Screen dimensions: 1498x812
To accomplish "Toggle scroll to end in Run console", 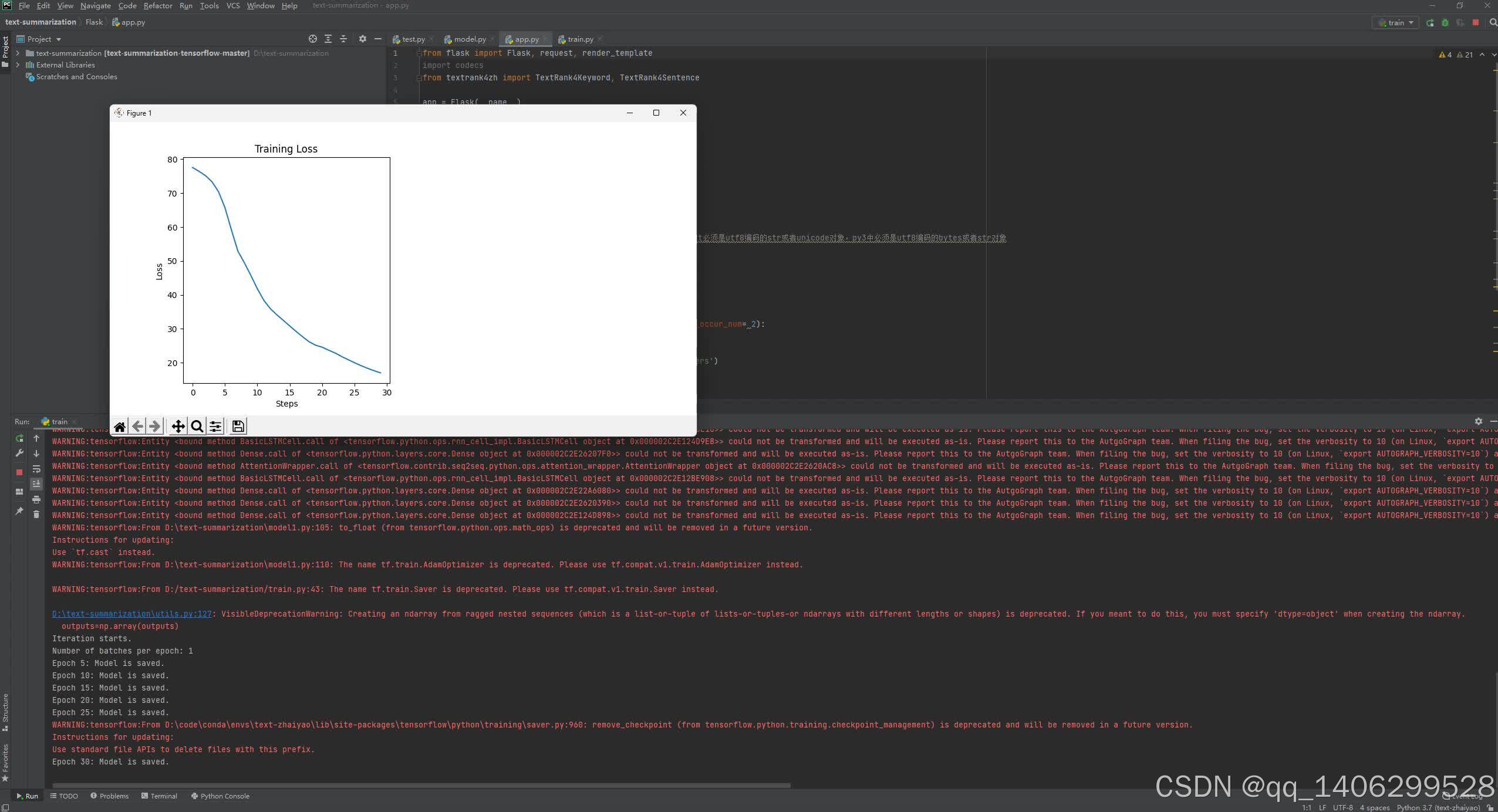I will tap(36, 484).
